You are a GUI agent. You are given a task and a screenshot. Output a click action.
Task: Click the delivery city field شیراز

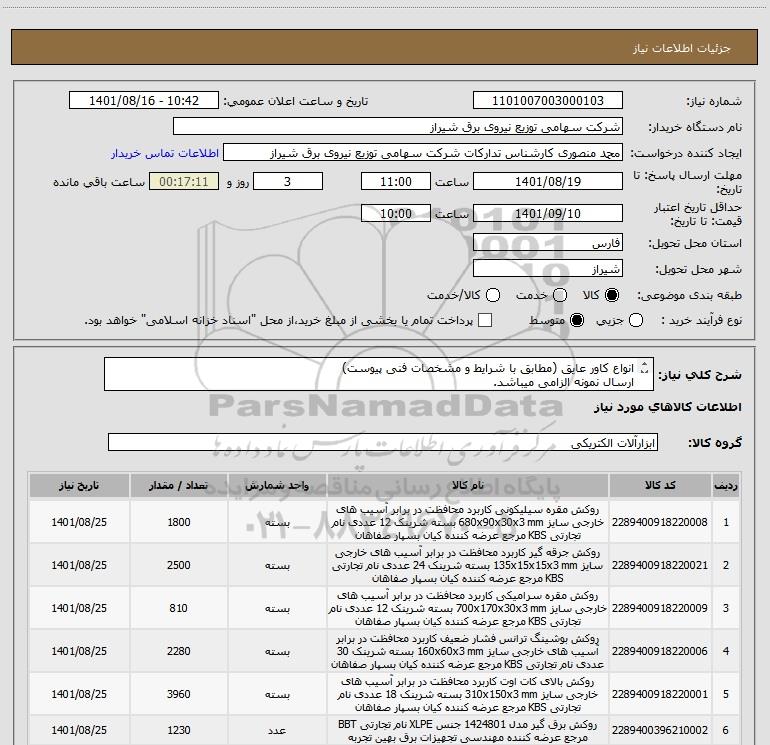548,268
